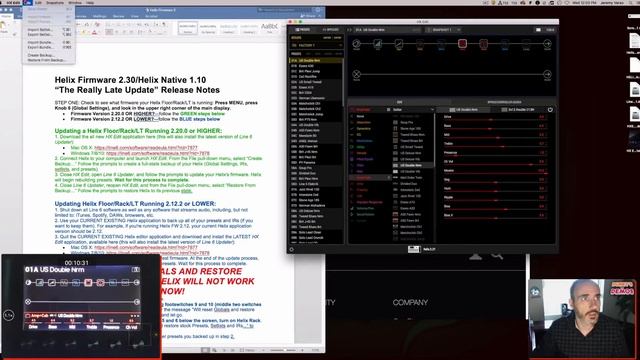Switch to Impulses tab in HX Edit
The image size is (640, 360).
[x=330, y=30]
